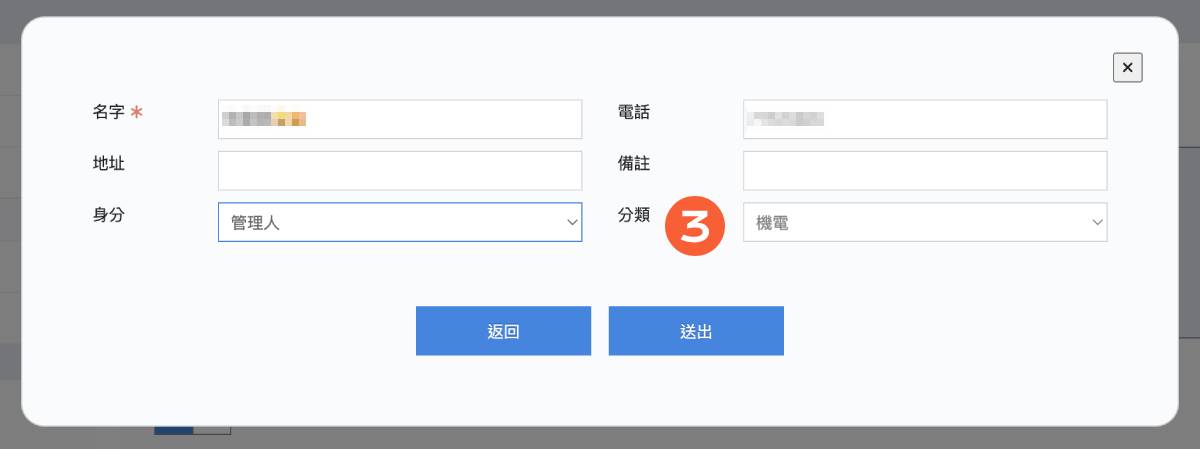Click the 電話 field label

coord(634,113)
